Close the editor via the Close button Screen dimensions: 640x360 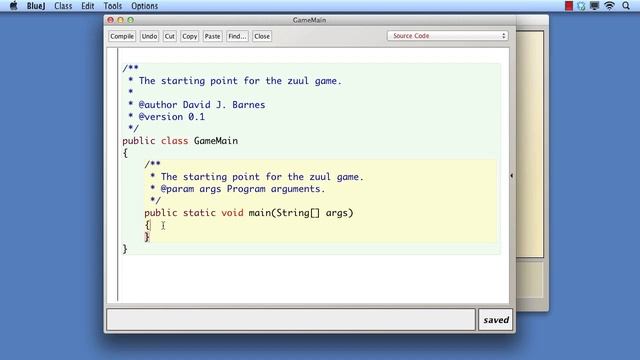click(262, 36)
